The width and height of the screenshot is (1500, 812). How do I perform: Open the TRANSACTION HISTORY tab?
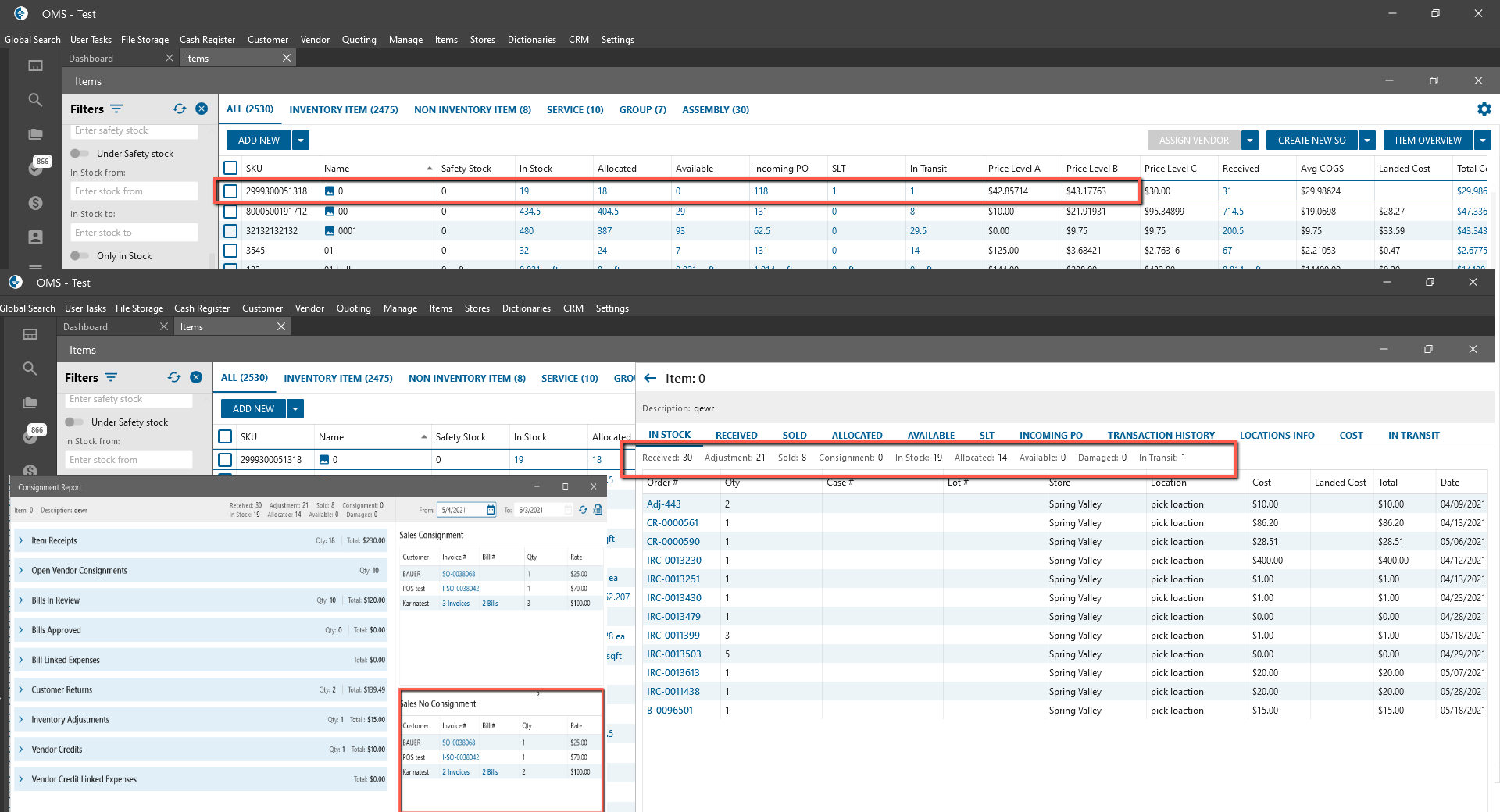coord(1161,436)
